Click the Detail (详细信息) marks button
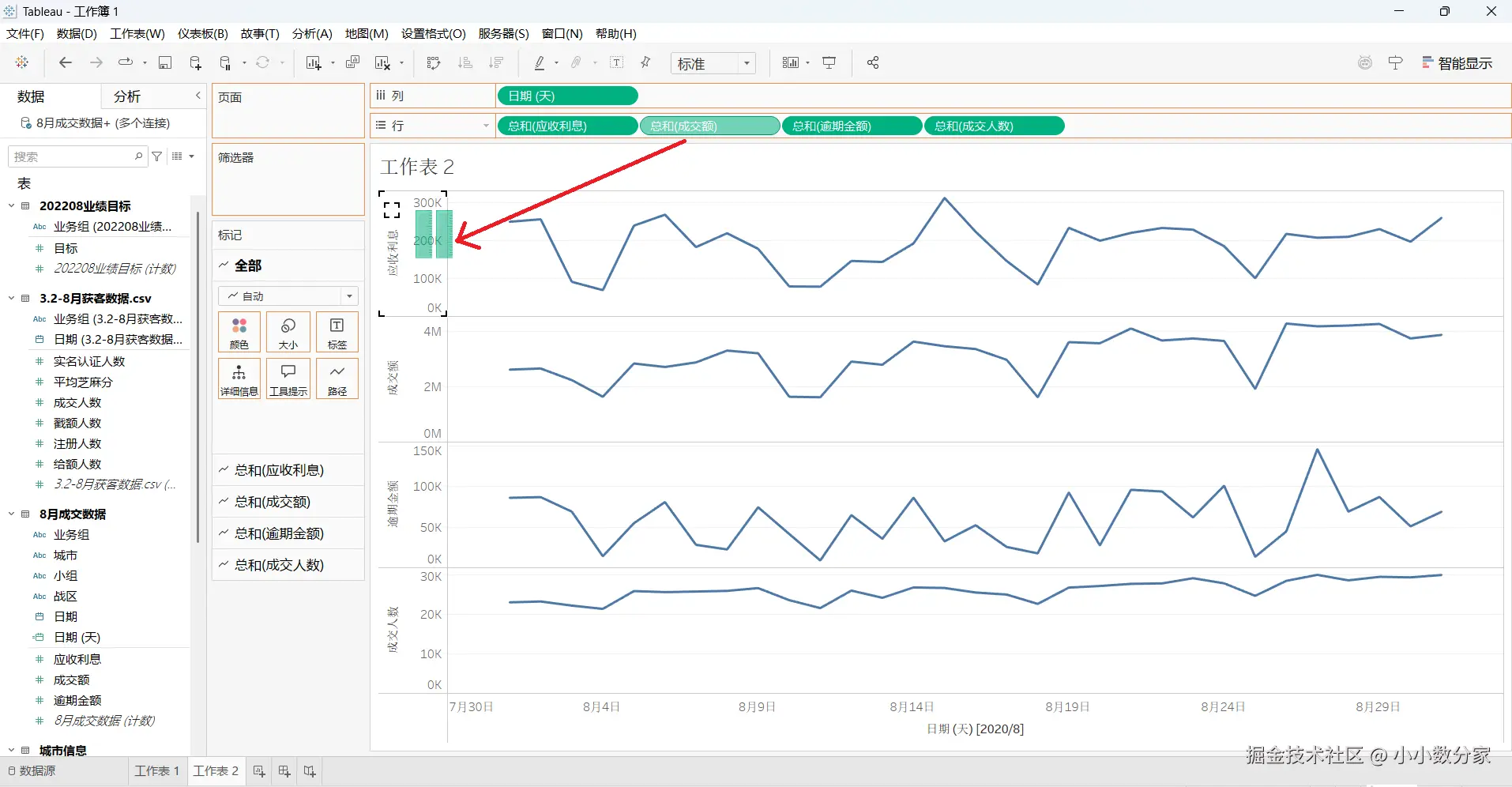Image resolution: width=1512 pixels, height=787 pixels. tap(239, 378)
